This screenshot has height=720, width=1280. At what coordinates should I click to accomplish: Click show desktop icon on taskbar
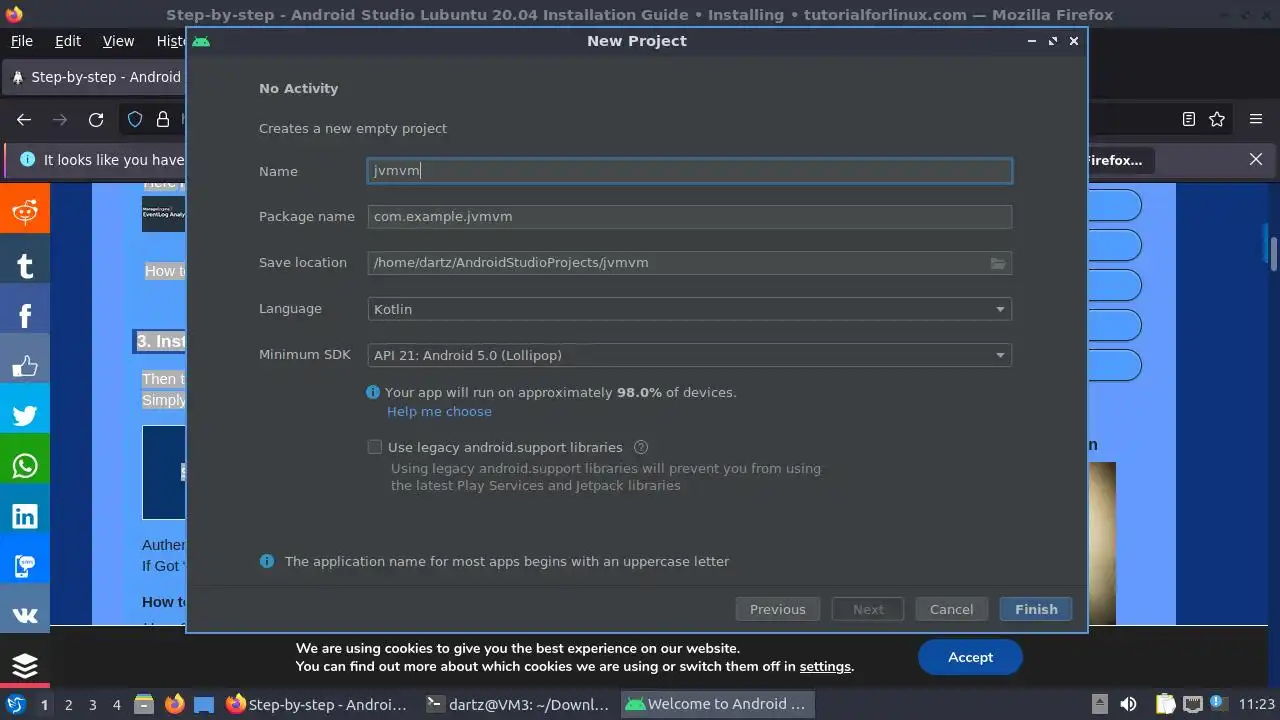click(x=204, y=704)
